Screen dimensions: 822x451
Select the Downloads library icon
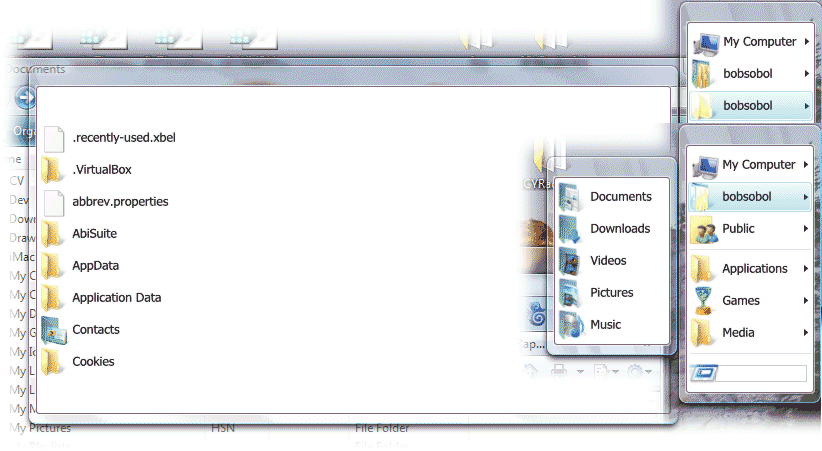(570, 229)
